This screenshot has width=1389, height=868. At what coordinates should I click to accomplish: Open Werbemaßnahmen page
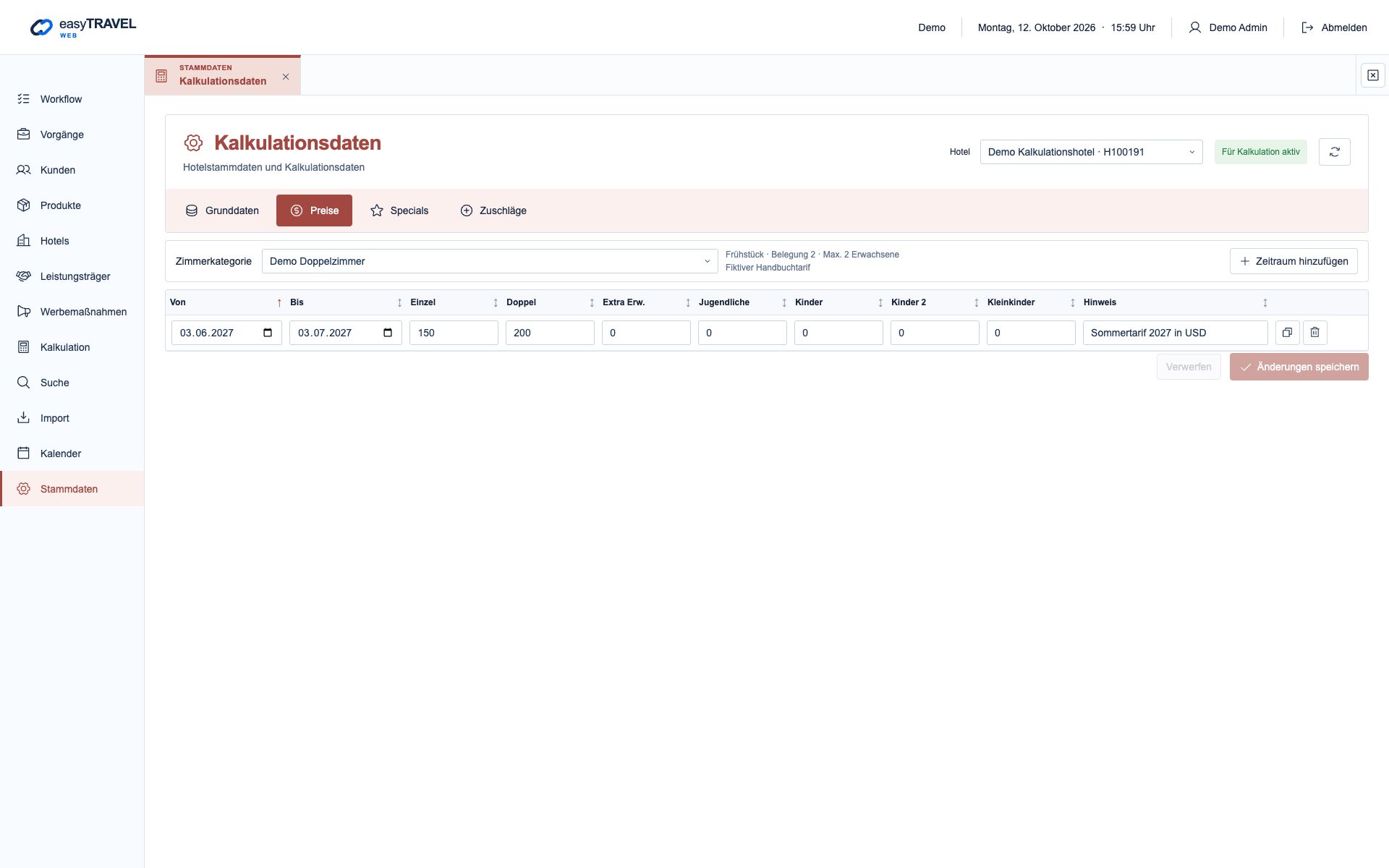pyautogui.click(x=72, y=312)
